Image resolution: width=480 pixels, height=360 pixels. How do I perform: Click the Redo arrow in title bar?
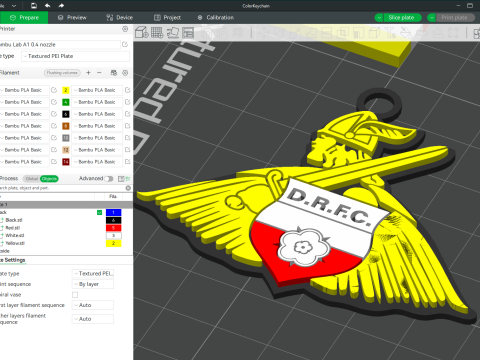61,5
